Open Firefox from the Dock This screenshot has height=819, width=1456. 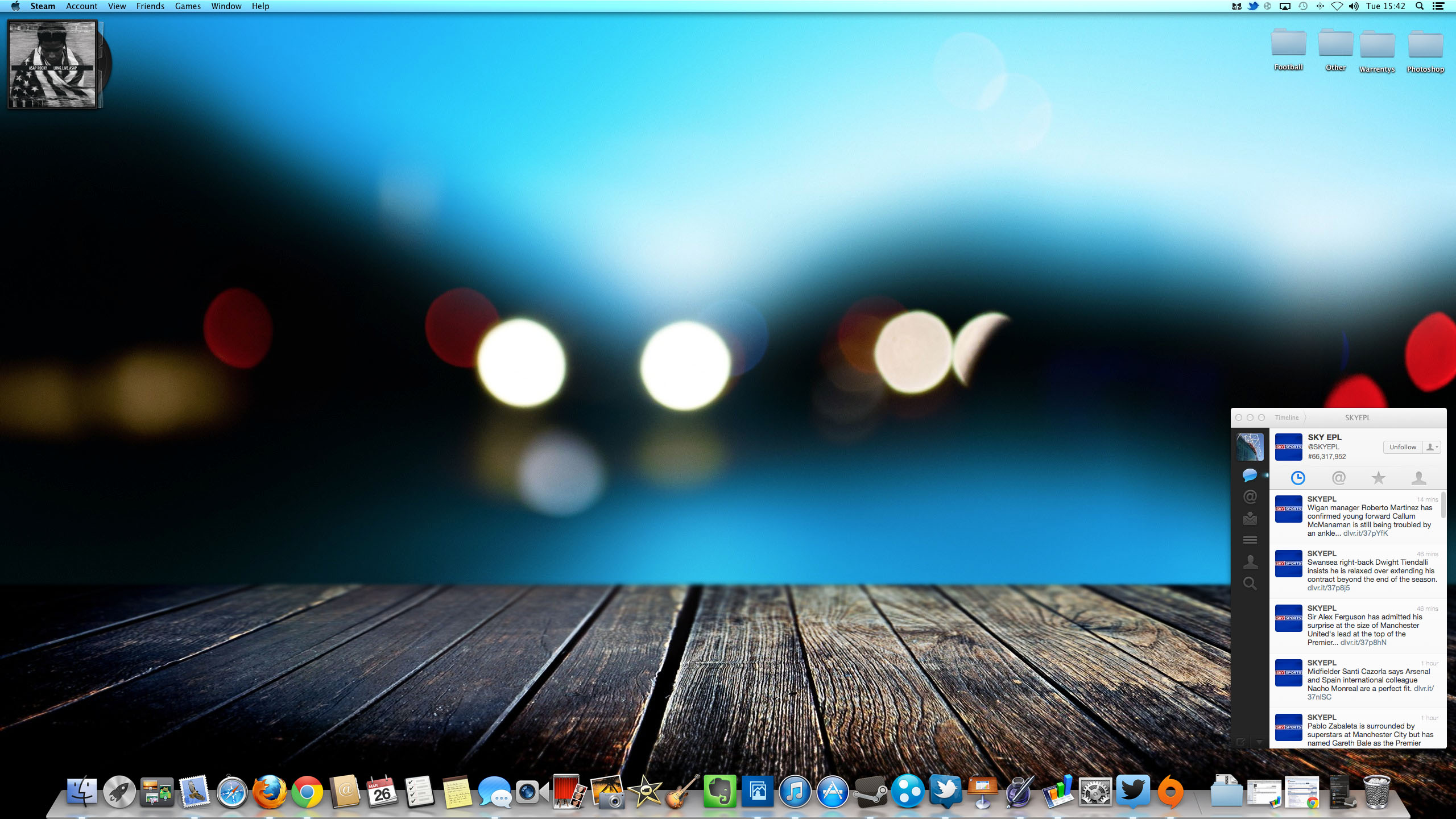[270, 792]
